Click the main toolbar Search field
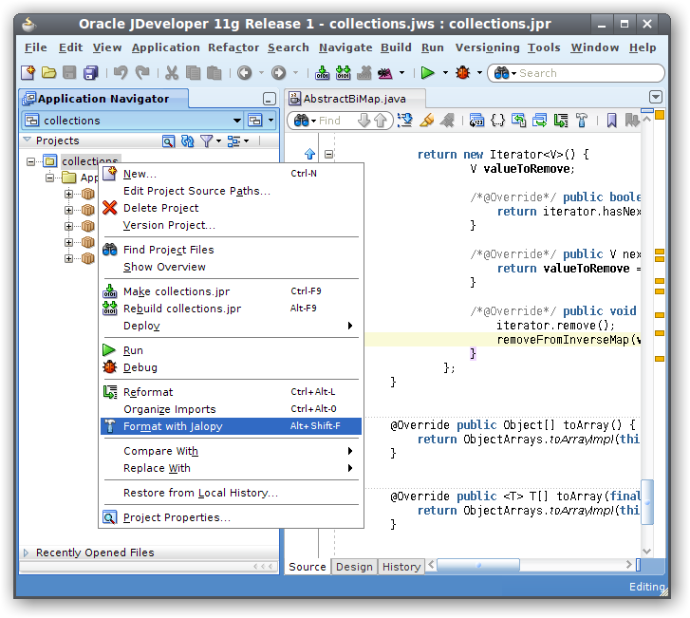 590,73
